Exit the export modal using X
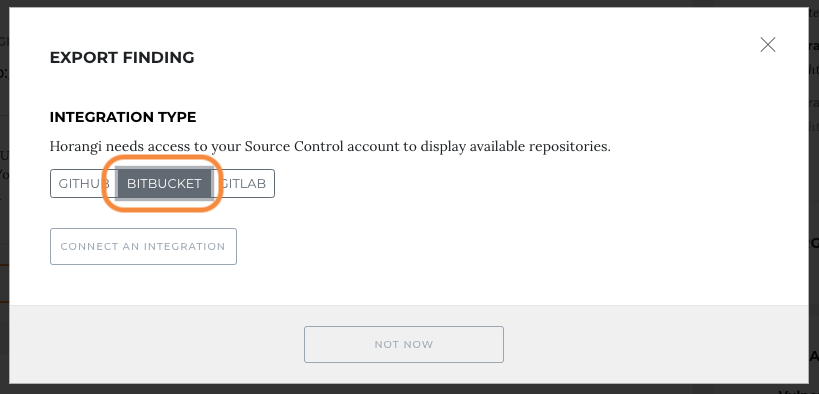The height and width of the screenshot is (394, 819). pyautogui.click(x=767, y=44)
